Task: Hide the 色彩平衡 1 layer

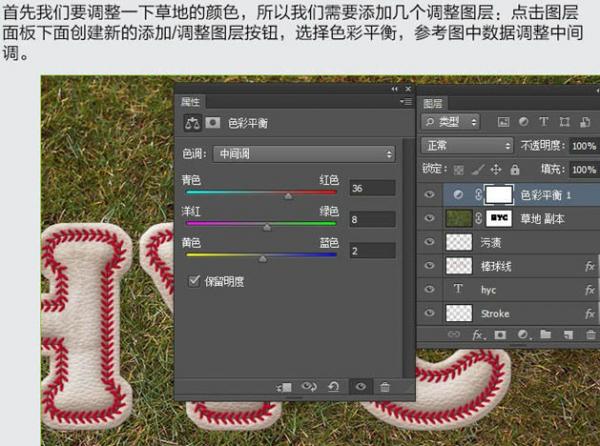Action: pos(430,194)
